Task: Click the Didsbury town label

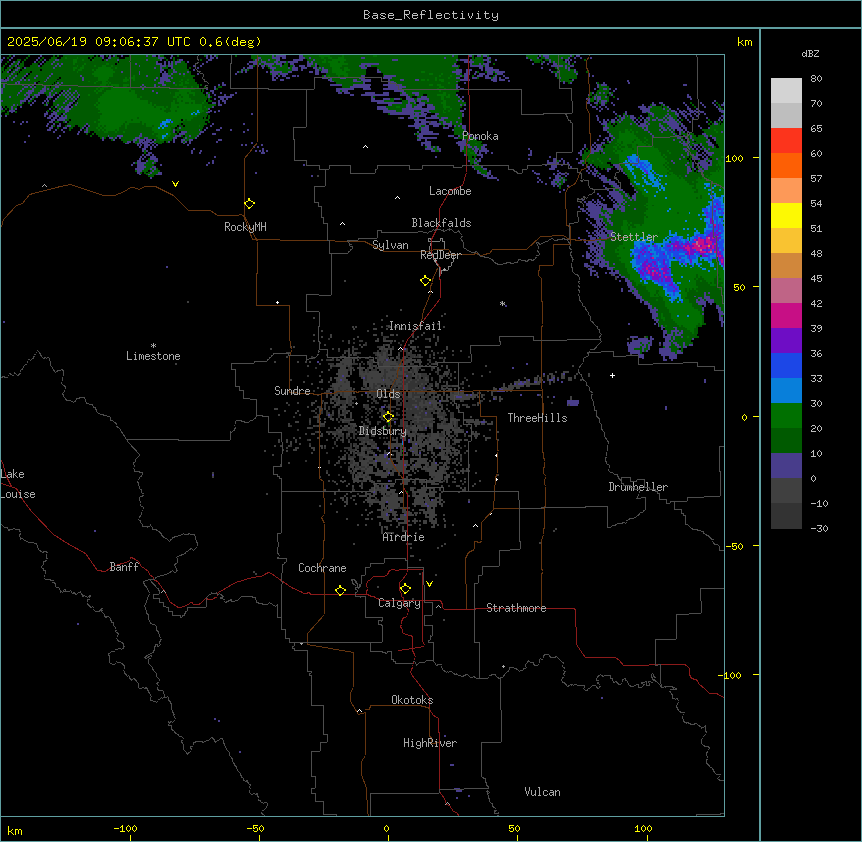Action: [383, 431]
